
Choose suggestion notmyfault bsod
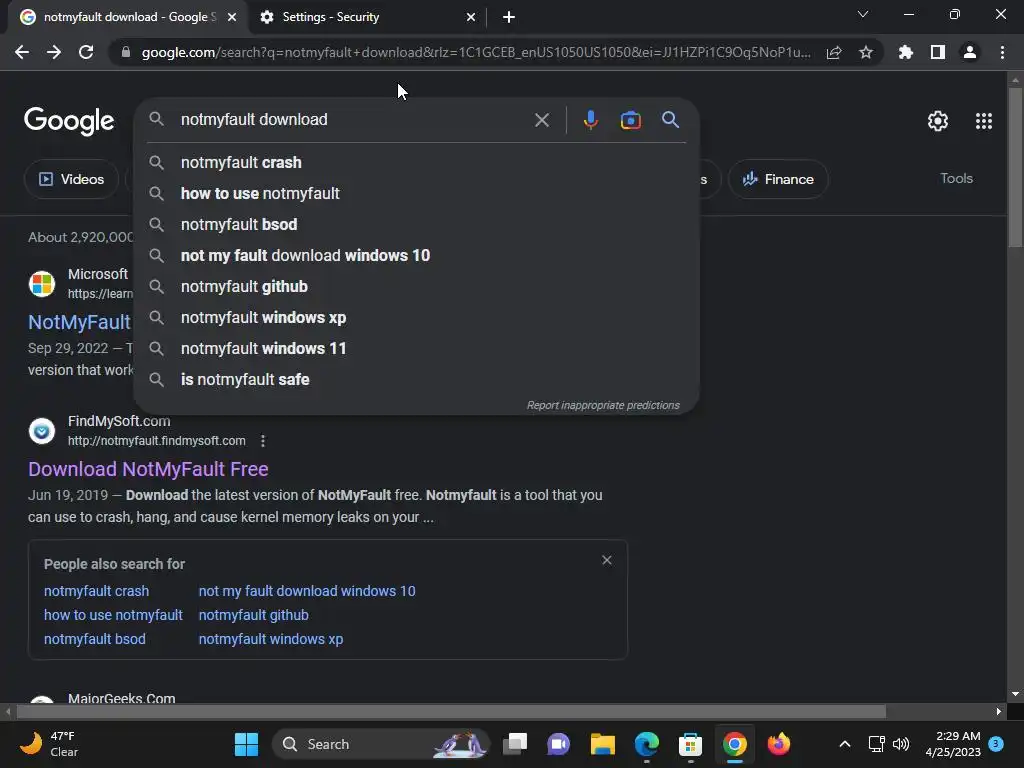[417, 224]
